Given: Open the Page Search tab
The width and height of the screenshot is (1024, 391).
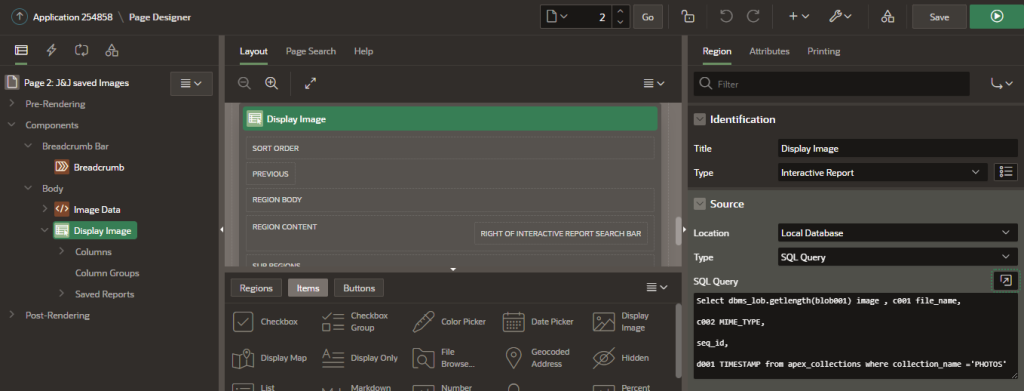Looking at the screenshot, I should [311, 51].
